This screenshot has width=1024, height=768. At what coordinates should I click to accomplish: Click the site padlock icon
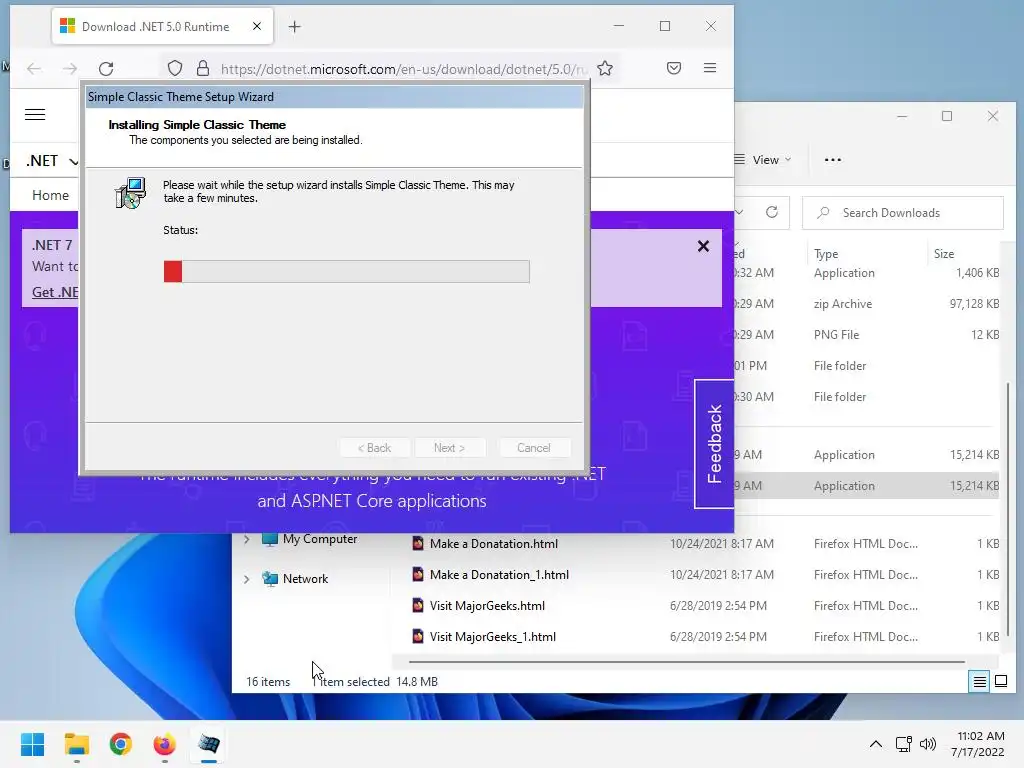click(203, 69)
